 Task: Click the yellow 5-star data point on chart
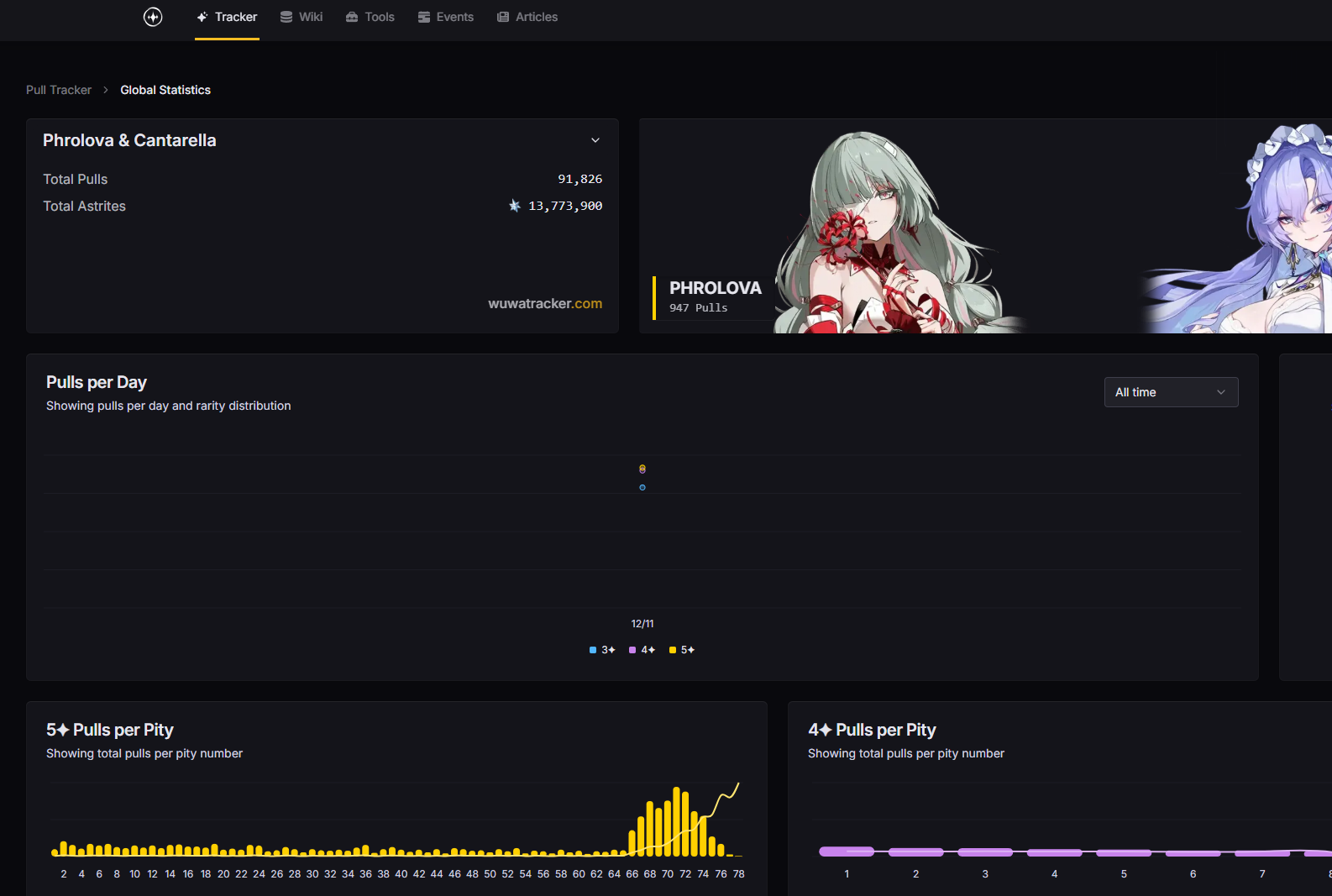(x=642, y=468)
